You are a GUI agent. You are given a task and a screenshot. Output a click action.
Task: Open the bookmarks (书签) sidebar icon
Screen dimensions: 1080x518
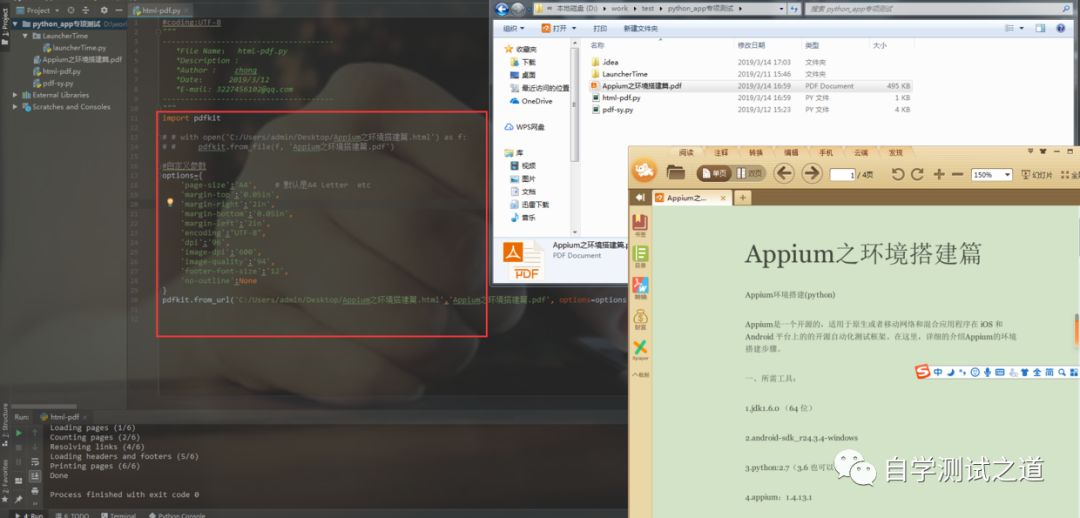641,226
